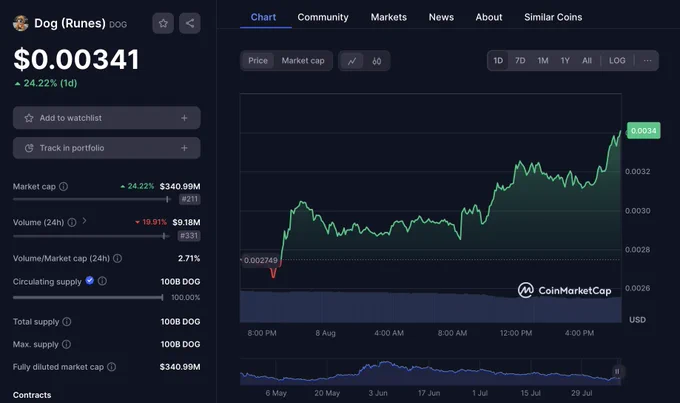The height and width of the screenshot is (403, 680).
Task: Open Circulating supply info icon
Action: 102,281
